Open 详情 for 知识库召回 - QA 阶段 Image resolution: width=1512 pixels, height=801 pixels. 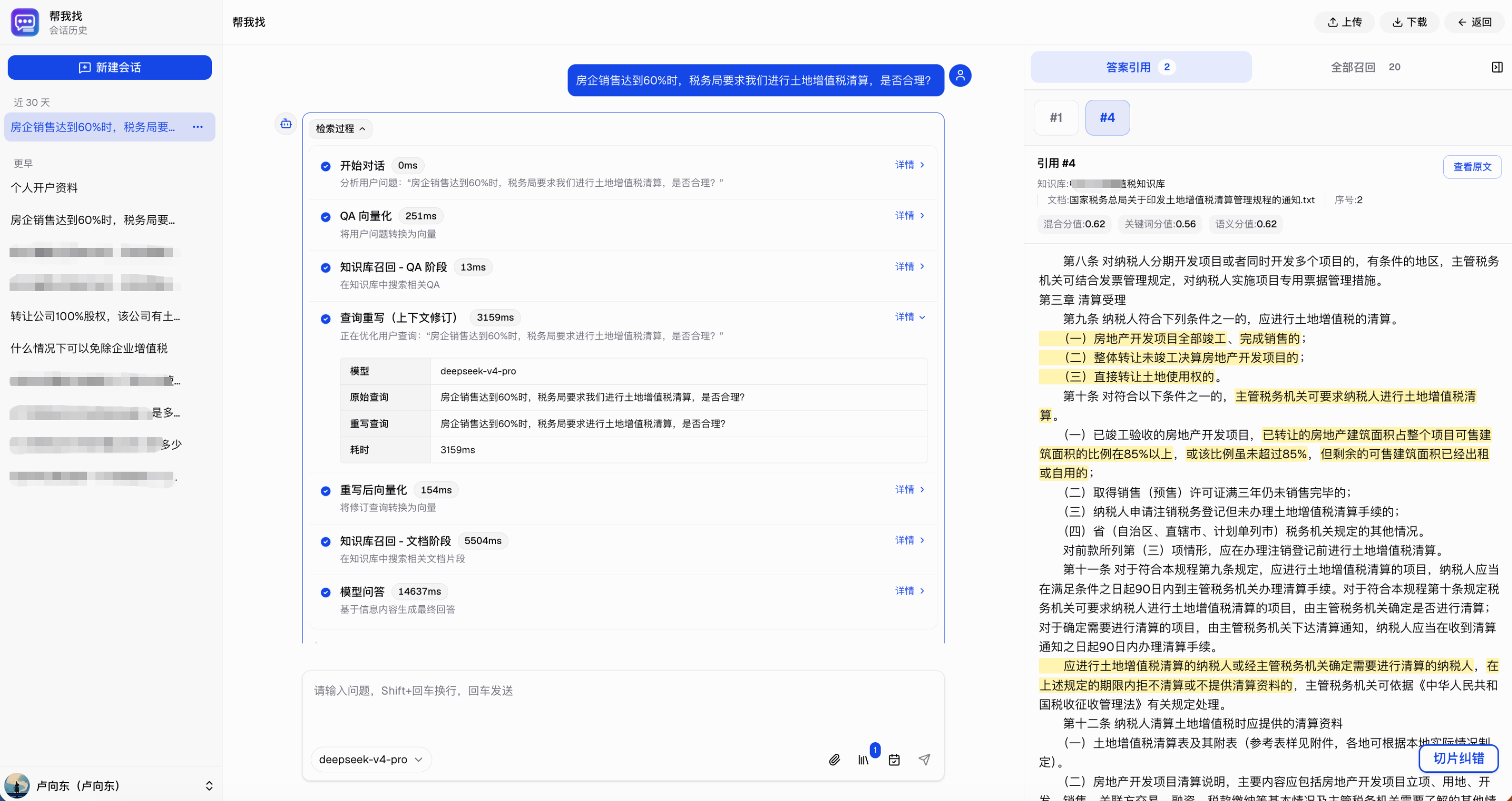tap(910, 267)
